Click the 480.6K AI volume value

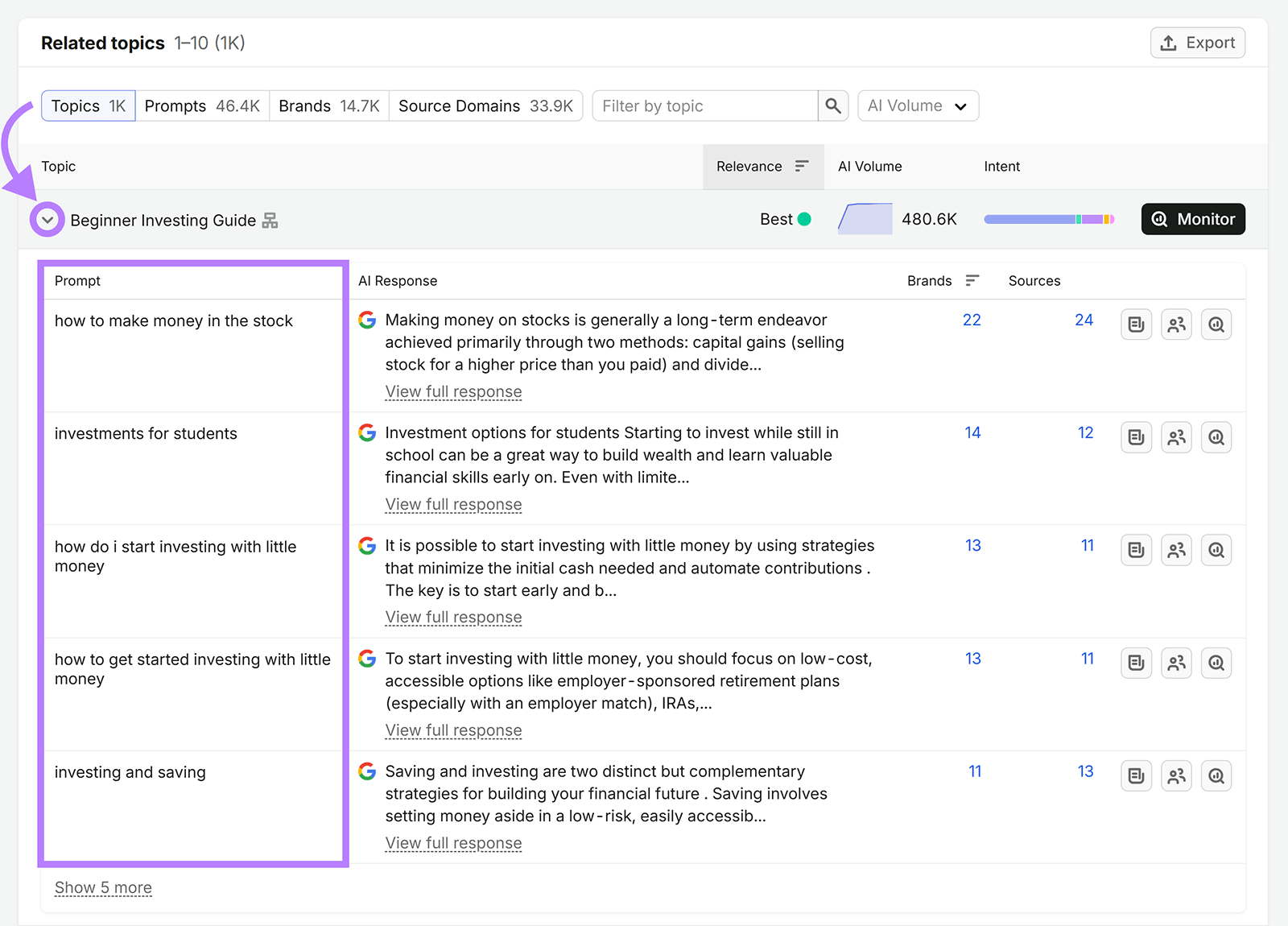929,219
